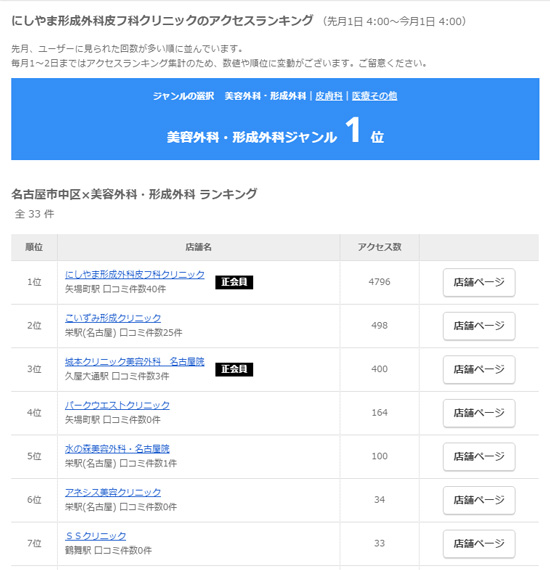Image resolution: width=550 pixels, height=570 pixels.
Task: Open 城本クリニック美容外科 名古屋院 link
Action: [135, 361]
